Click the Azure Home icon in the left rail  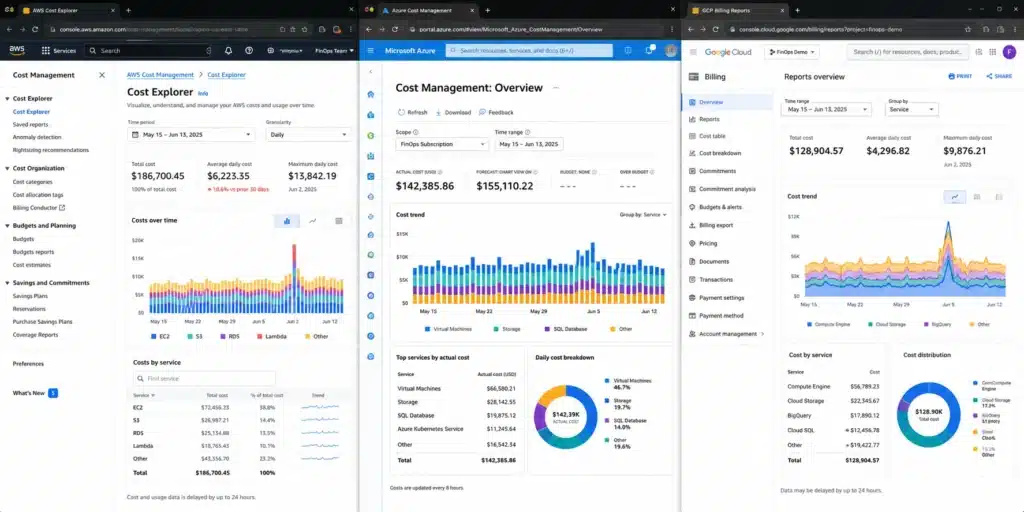[x=371, y=94]
